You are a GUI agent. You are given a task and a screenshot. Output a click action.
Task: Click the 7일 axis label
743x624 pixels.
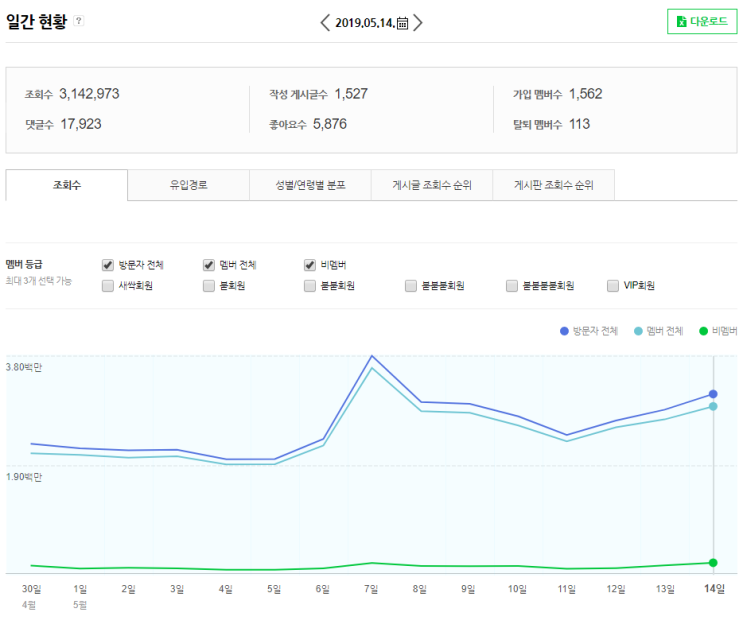coord(371,589)
